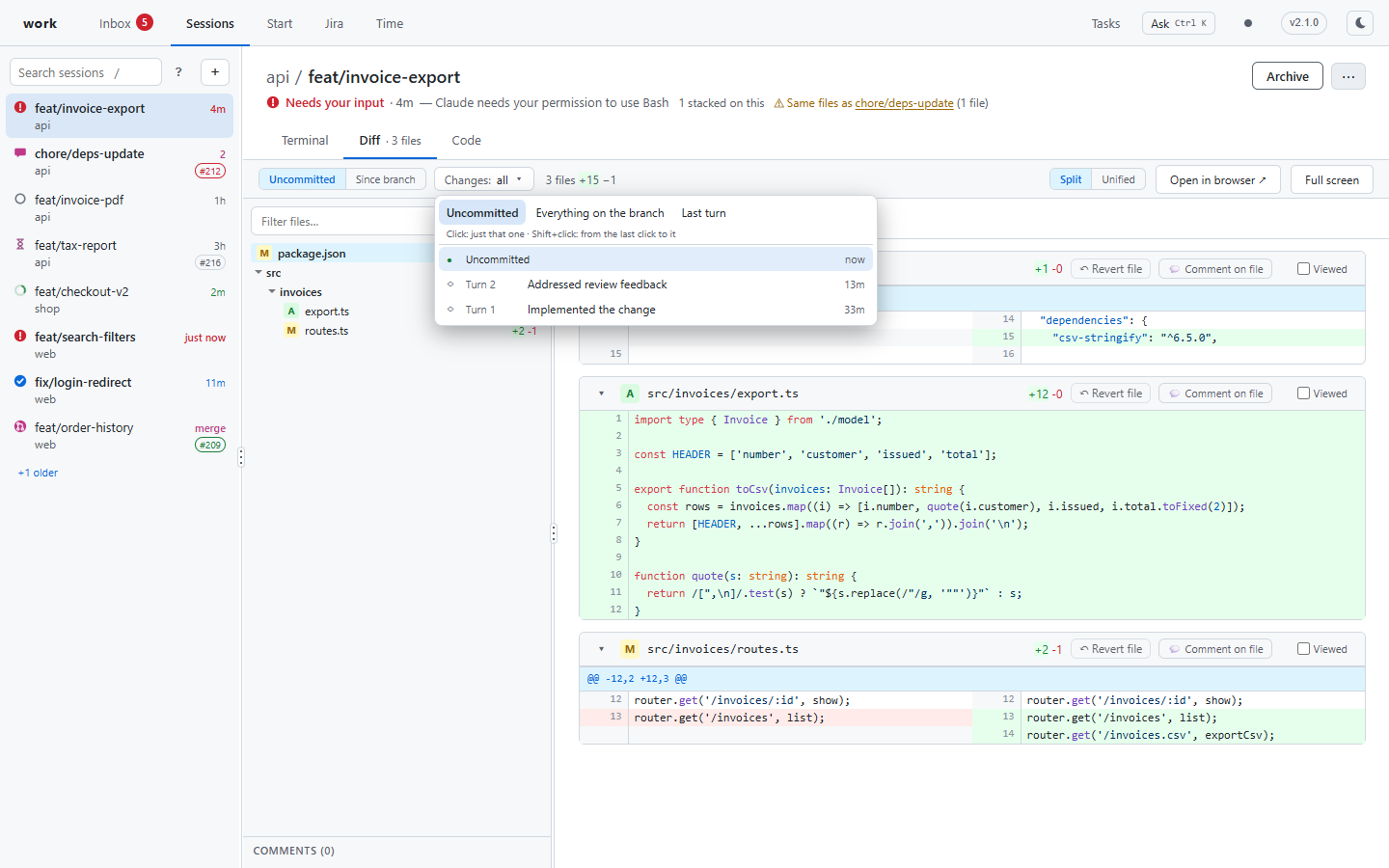This screenshot has width=1389, height=868.
Task: Click the red alert icon beside feat/search-filters
Action: tap(20, 337)
